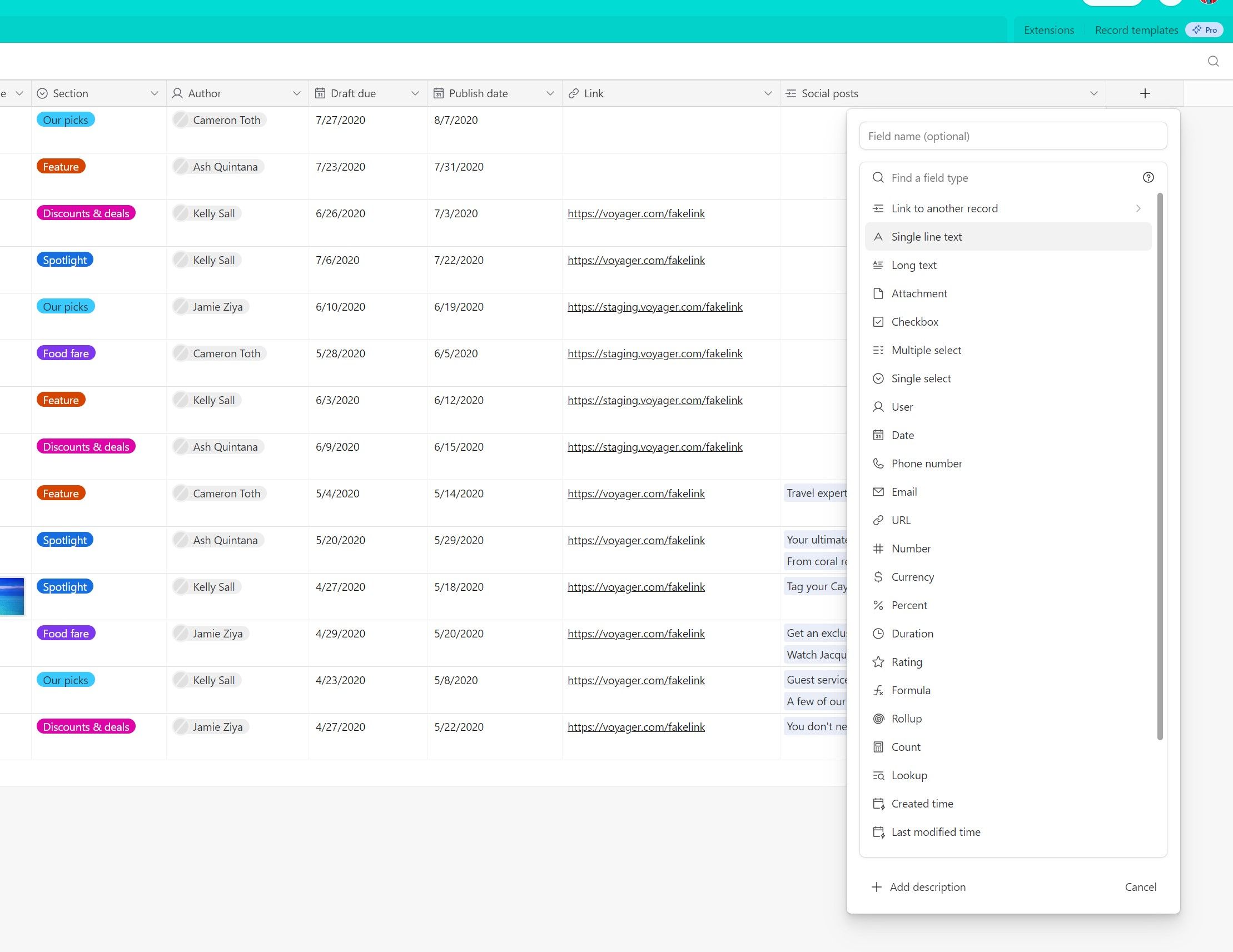
Task: Choose the Currency field type
Action: click(x=913, y=577)
